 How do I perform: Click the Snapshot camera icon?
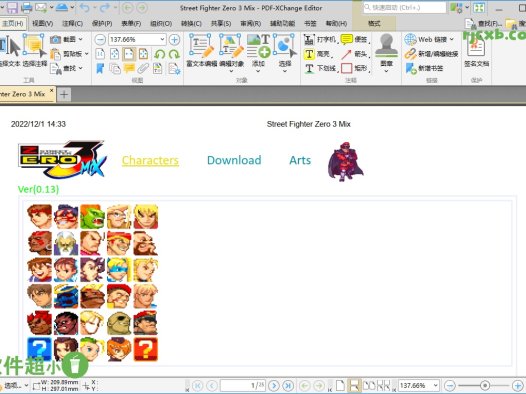(x=55, y=40)
